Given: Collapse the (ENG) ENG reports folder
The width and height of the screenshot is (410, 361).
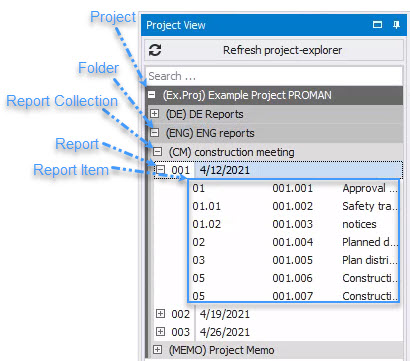Looking at the screenshot, I should 154,133.
